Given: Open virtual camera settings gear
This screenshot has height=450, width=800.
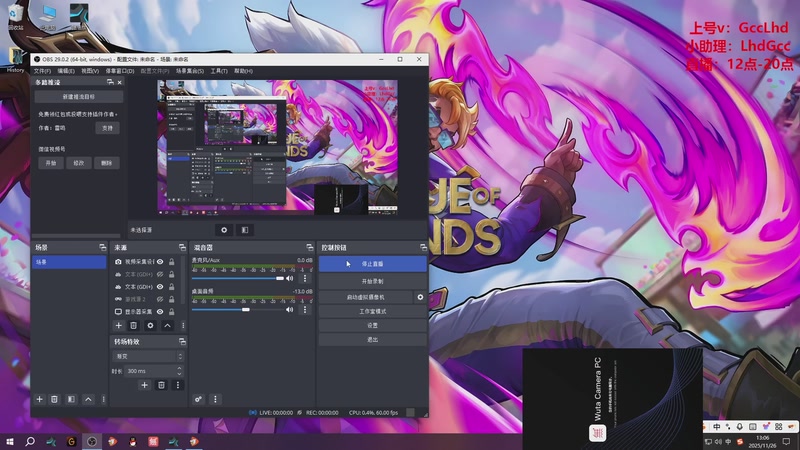Looking at the screenshot, I should click(420, 297).
